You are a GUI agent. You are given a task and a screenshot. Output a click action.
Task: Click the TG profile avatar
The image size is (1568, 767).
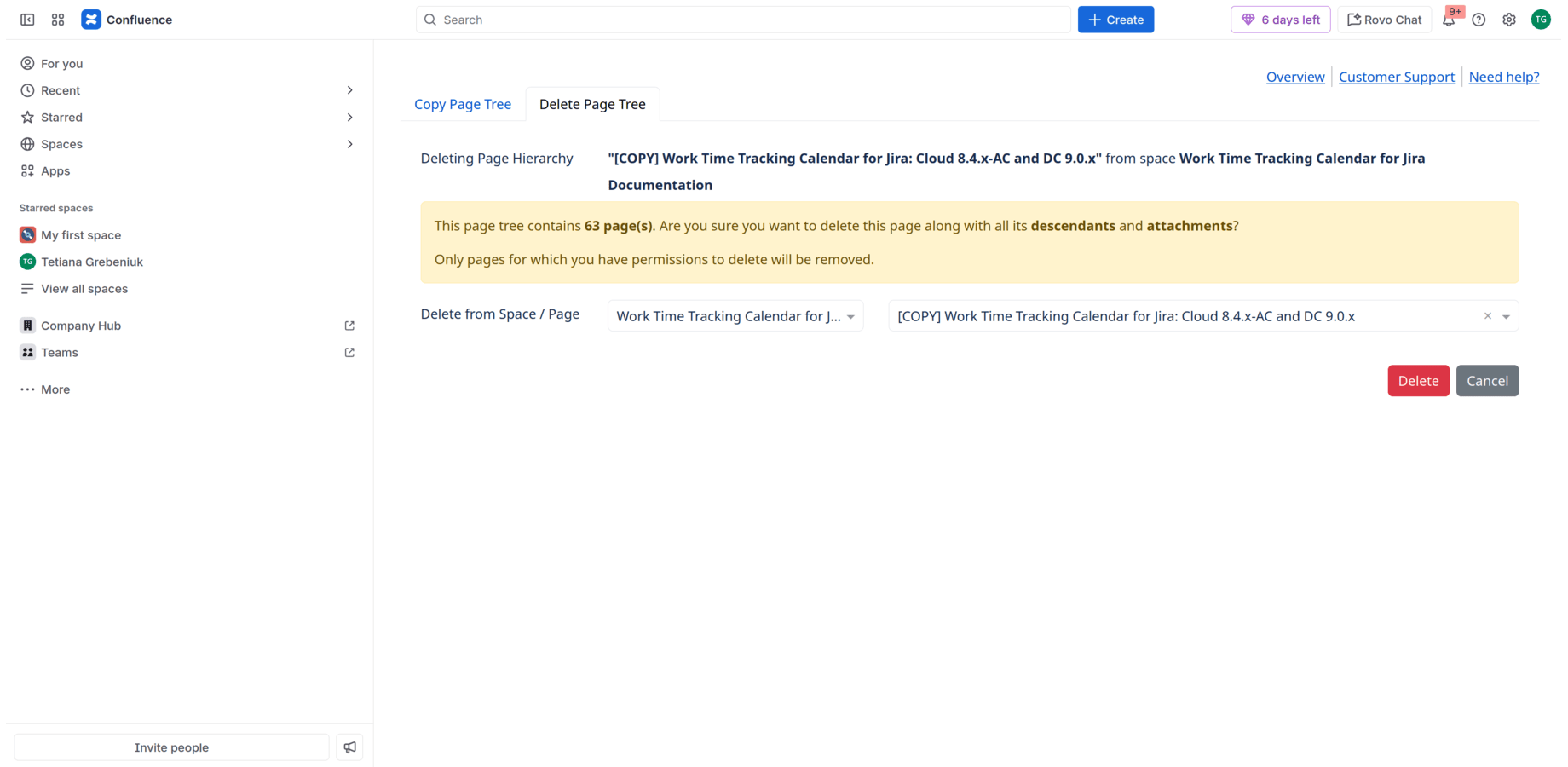(x=1541, y=20)
